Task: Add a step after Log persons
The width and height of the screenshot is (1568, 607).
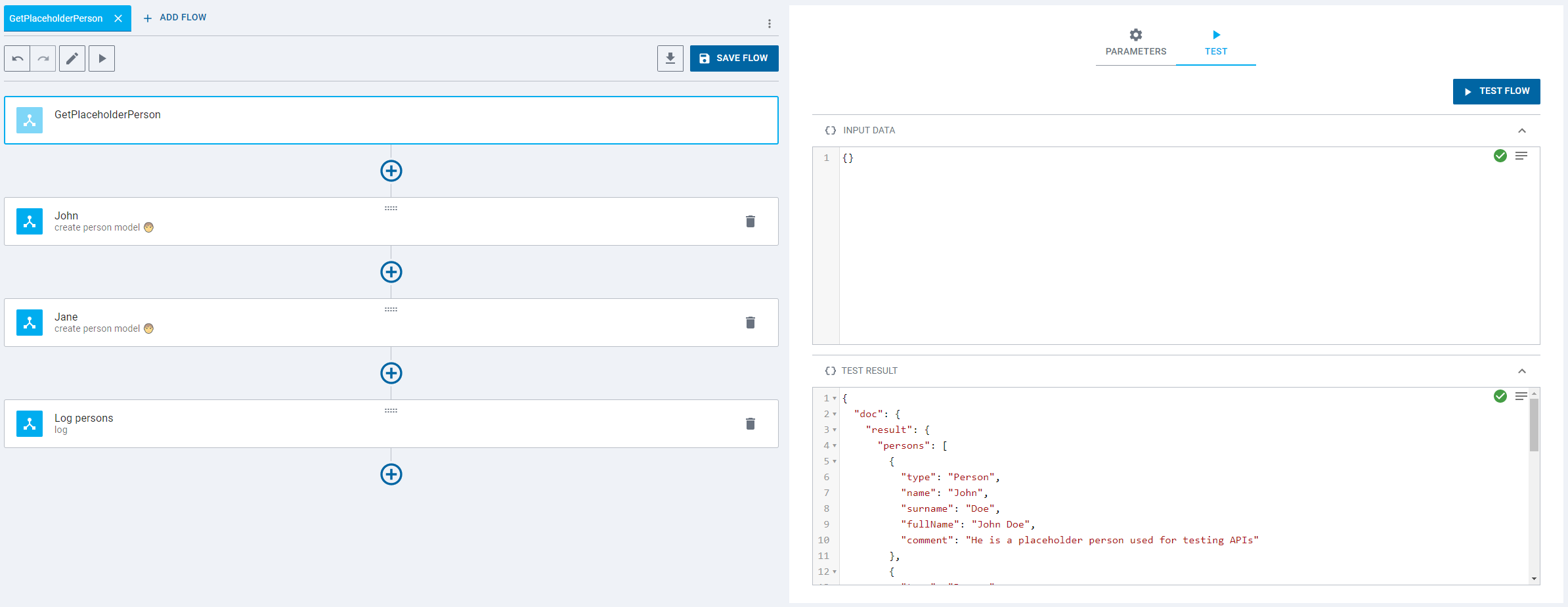Action: coord(391,474)
